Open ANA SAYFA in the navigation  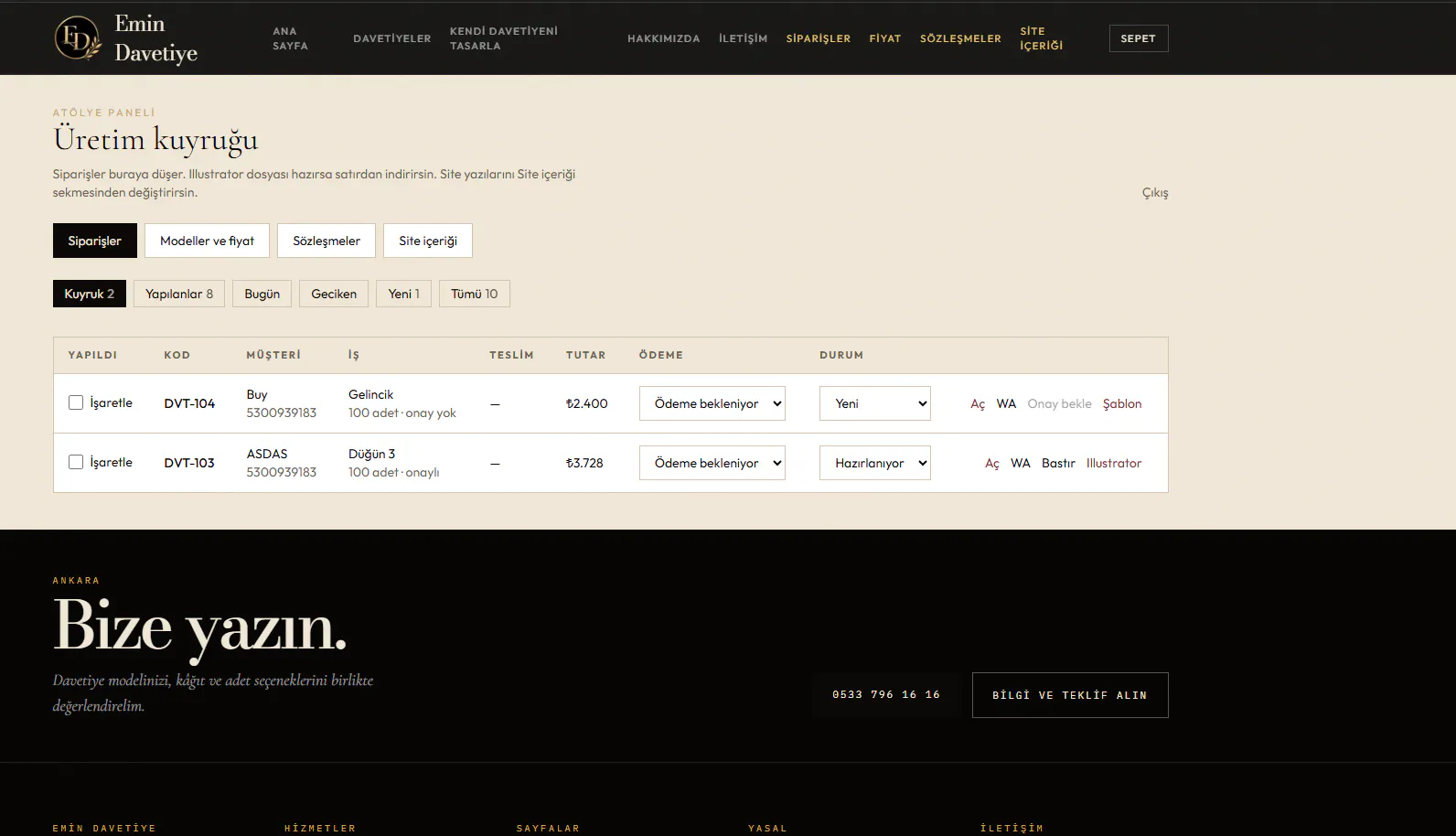pos(290,38)
